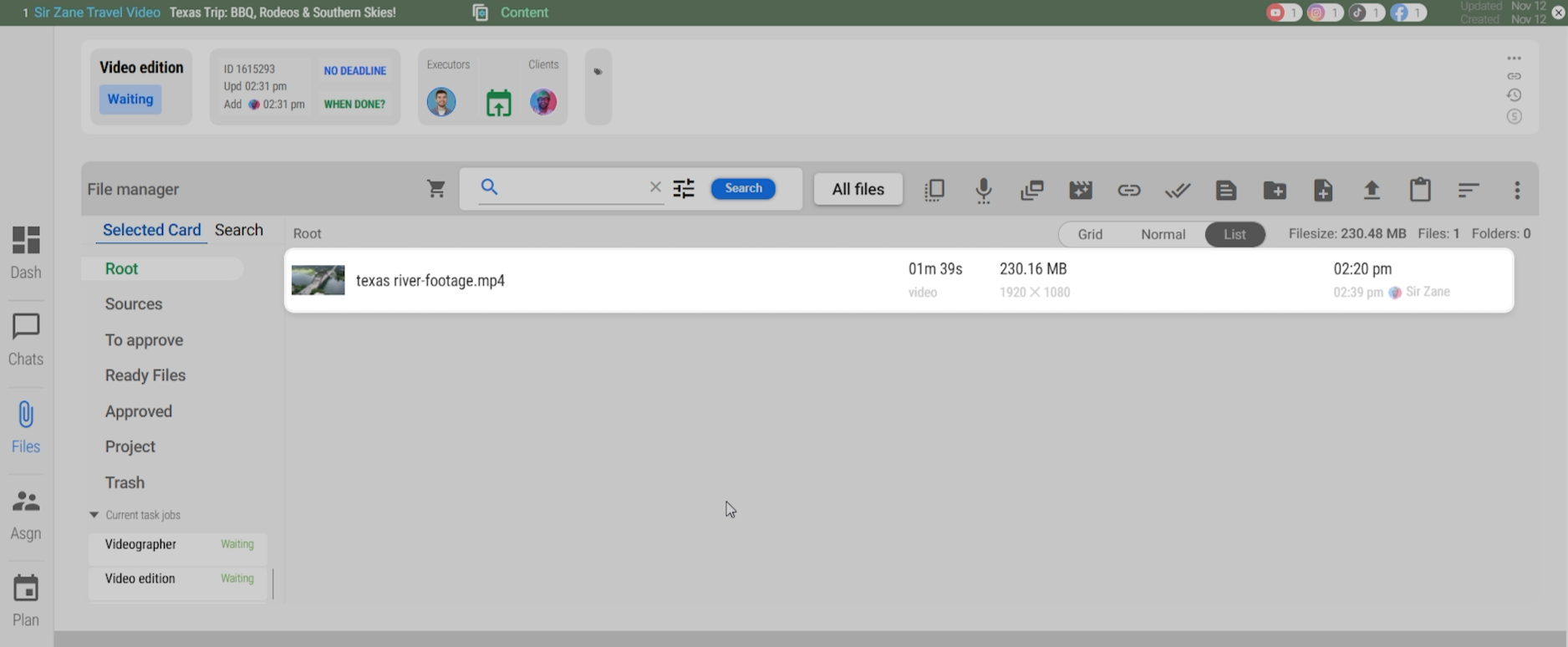Click the chain link icon in toolbar
This screenshot has width=1568, height=647.
[1128, 191]
